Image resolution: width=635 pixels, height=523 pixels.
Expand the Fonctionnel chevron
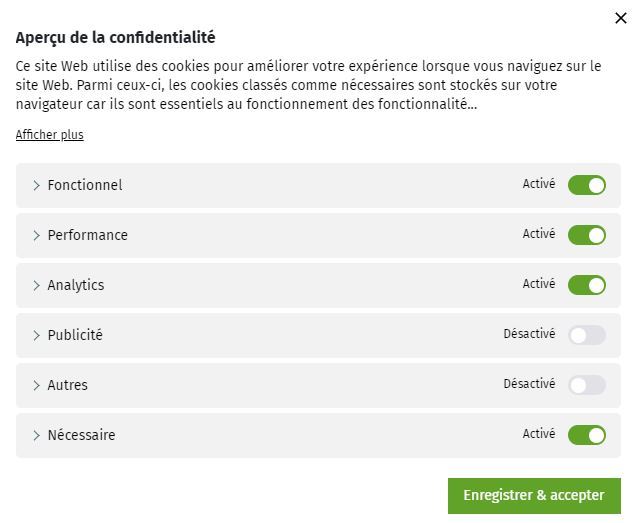[x=36, y=185]
